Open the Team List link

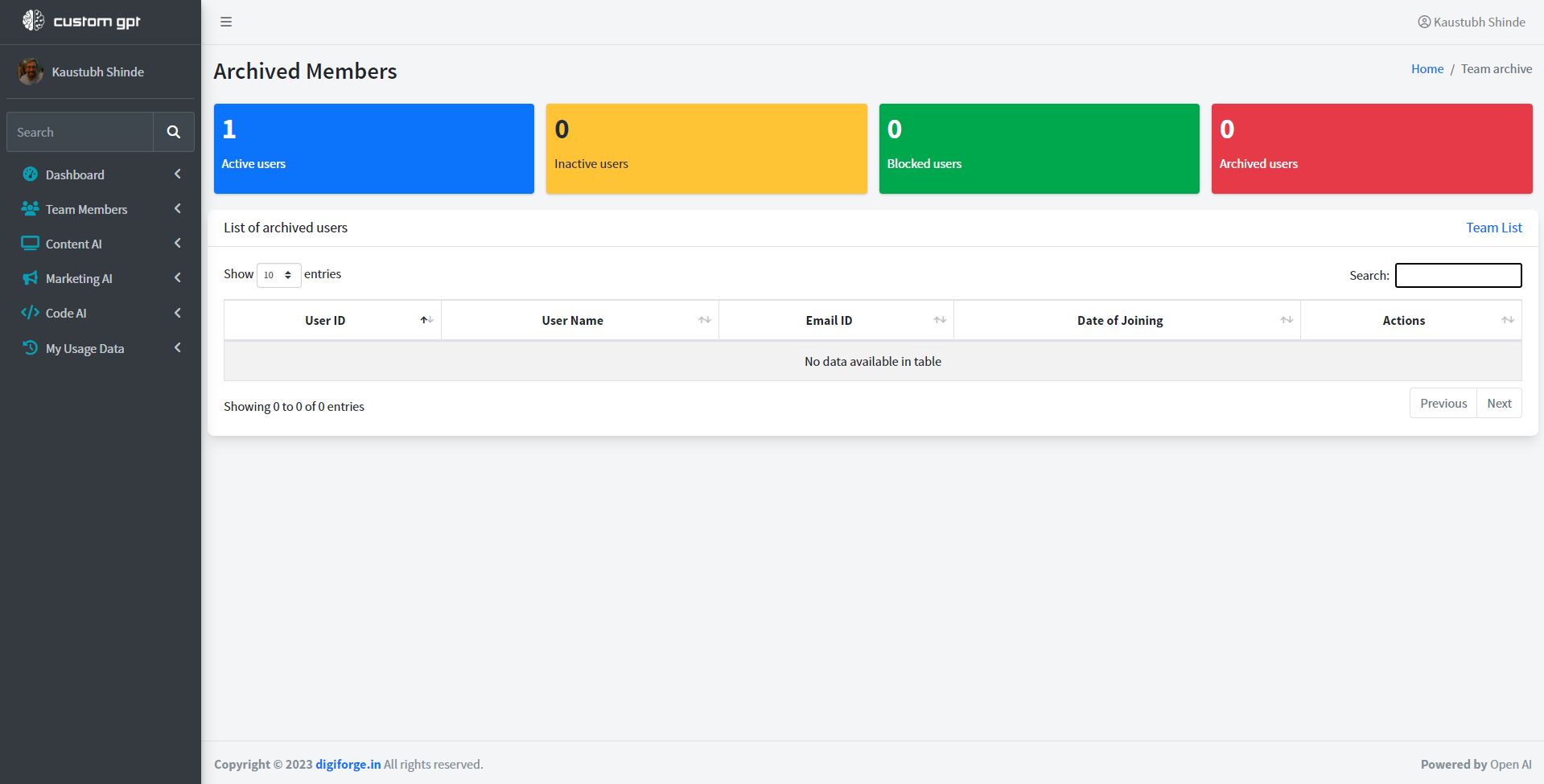1493,228
